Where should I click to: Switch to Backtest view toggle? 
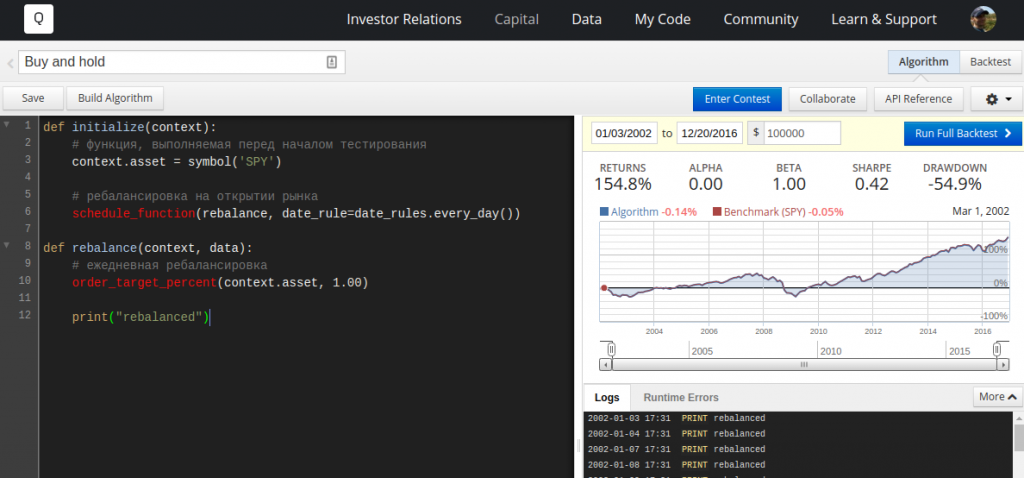click(x=990, y=62)
